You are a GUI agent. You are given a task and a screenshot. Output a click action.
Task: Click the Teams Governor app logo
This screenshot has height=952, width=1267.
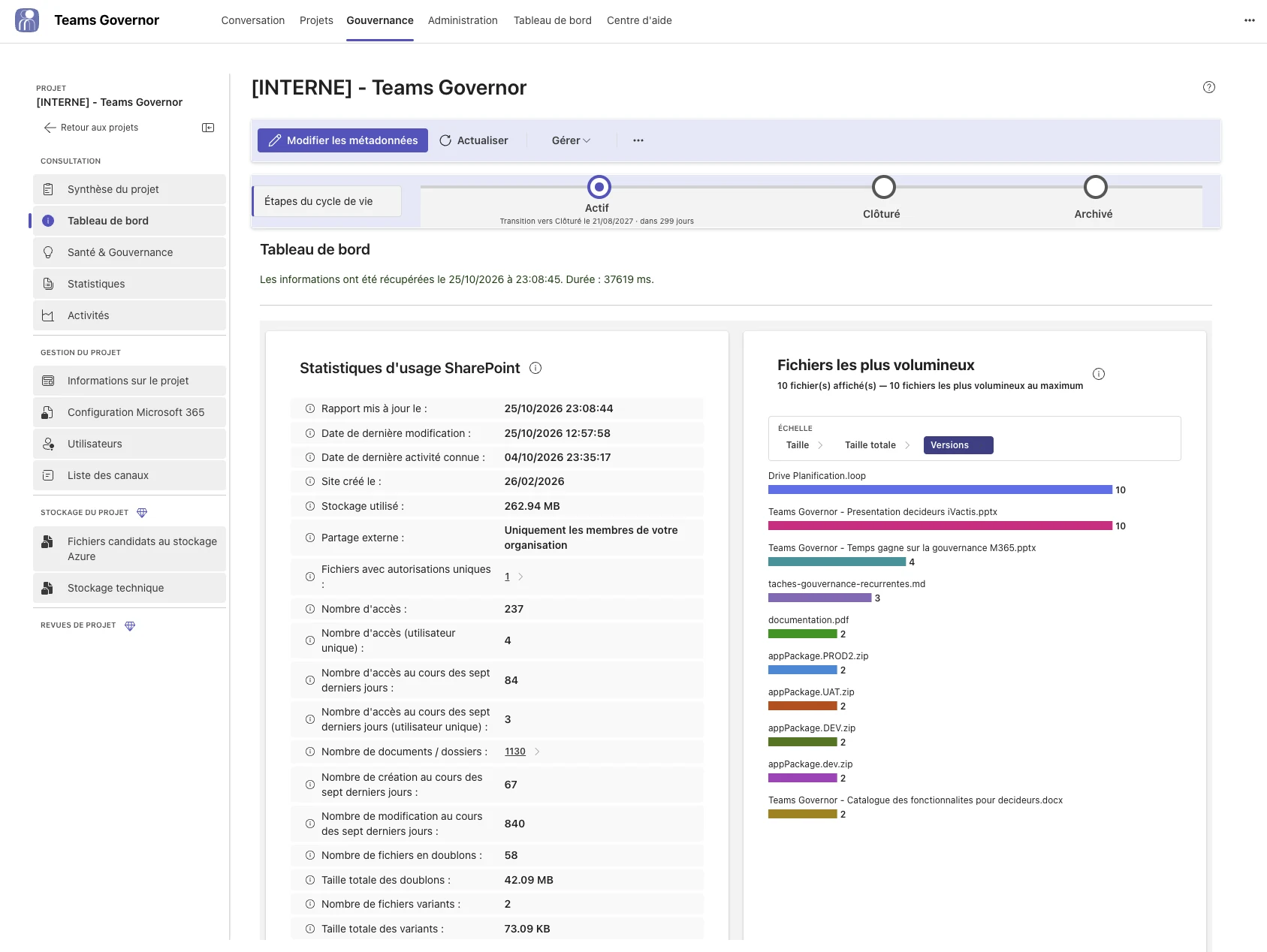(27, 20)
